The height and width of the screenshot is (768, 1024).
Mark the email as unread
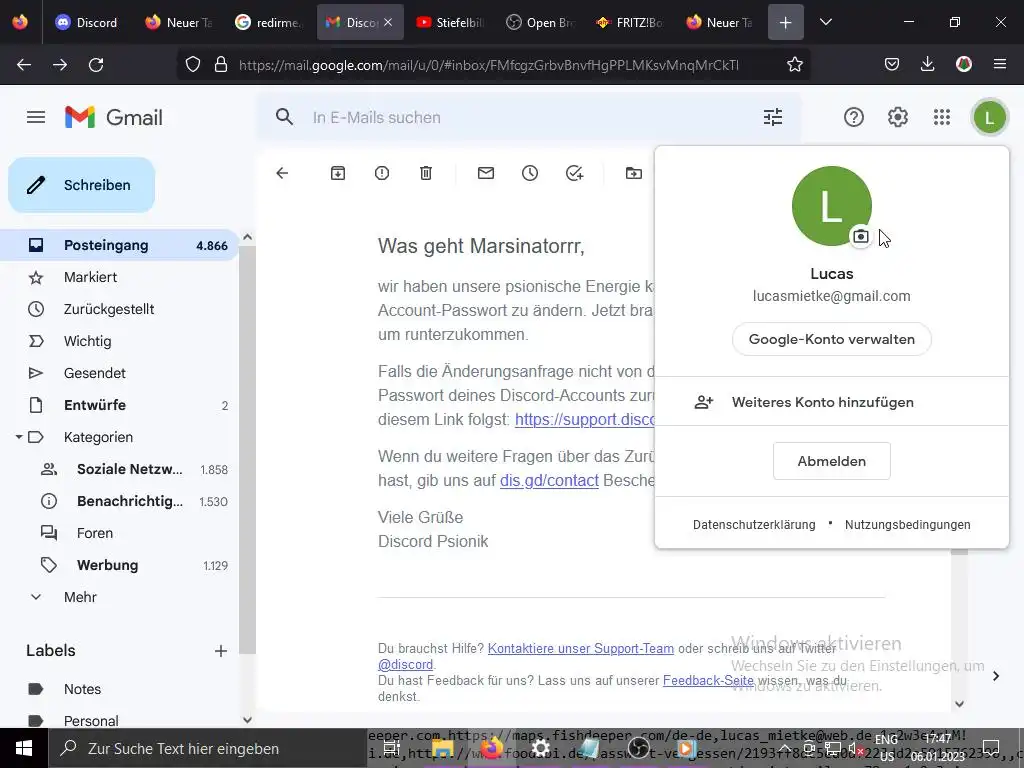(x=486, y=173)
